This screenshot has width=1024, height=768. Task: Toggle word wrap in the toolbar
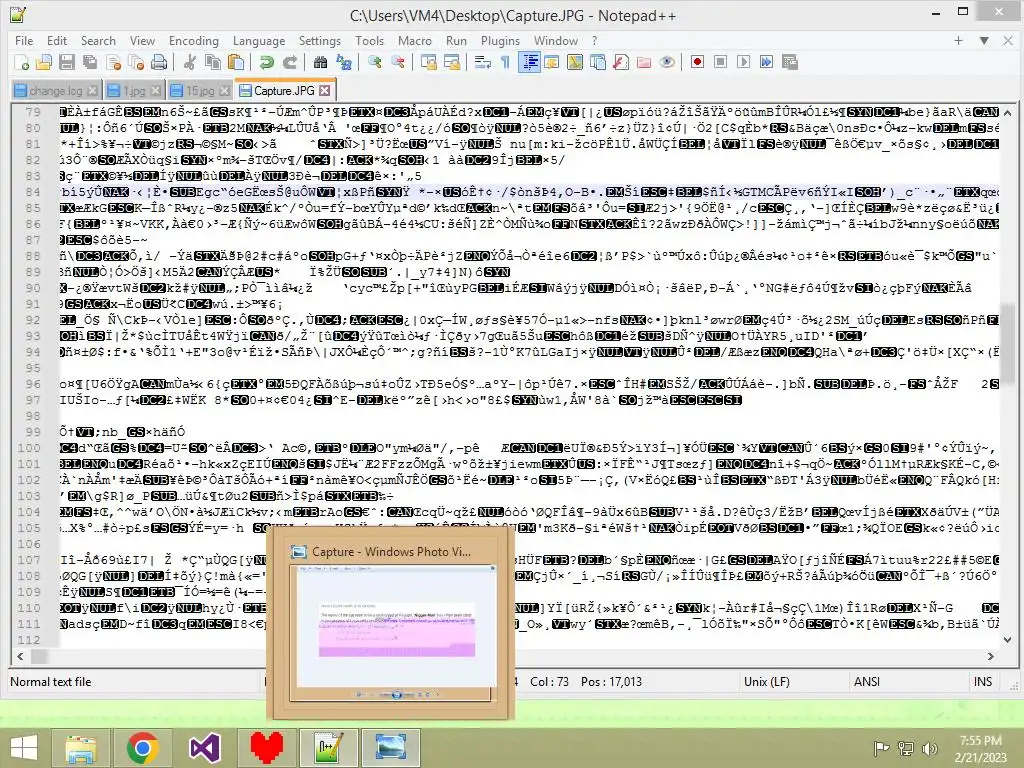tap(483, 63)
